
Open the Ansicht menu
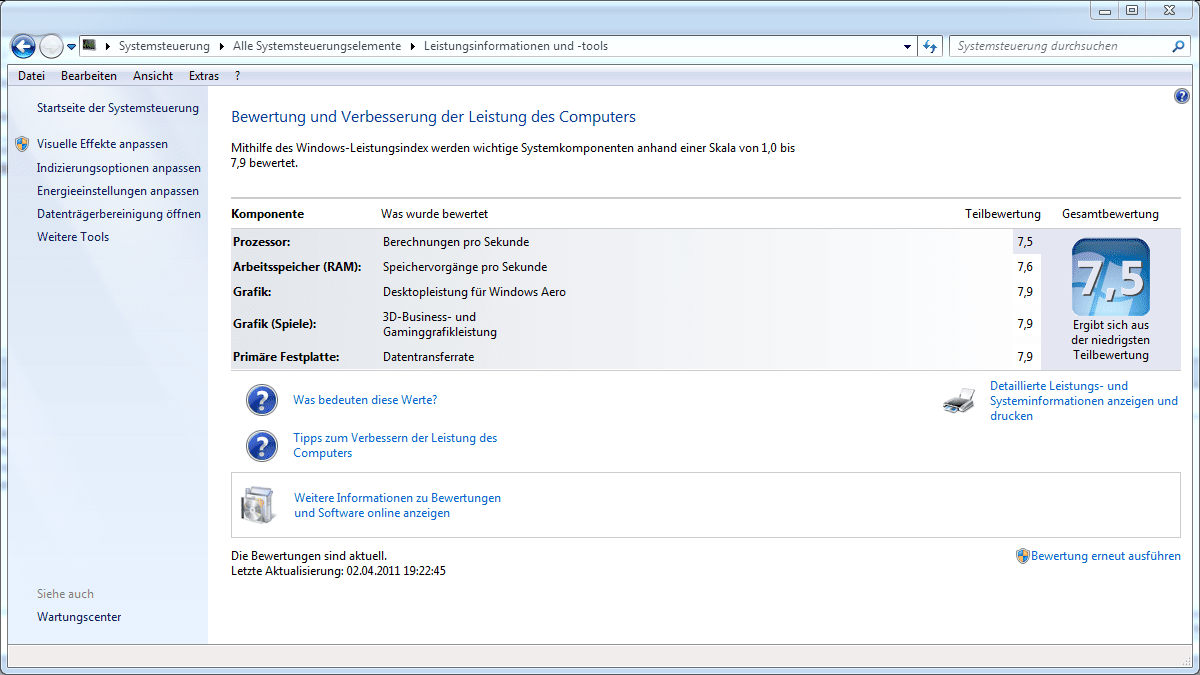(153, 76)
